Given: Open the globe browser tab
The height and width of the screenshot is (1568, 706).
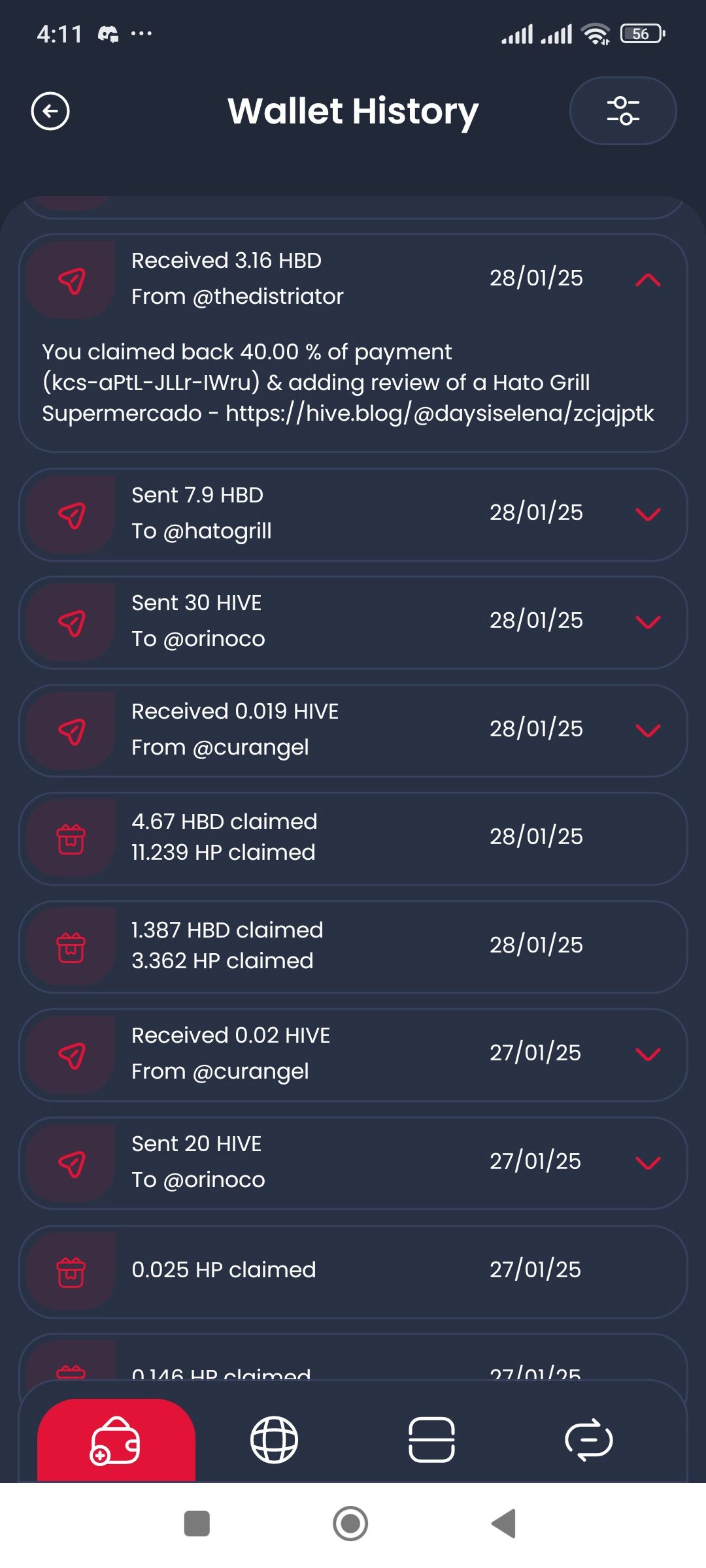Looking at the screenshot, I should pyautogui.click(x=275, y=1440).
